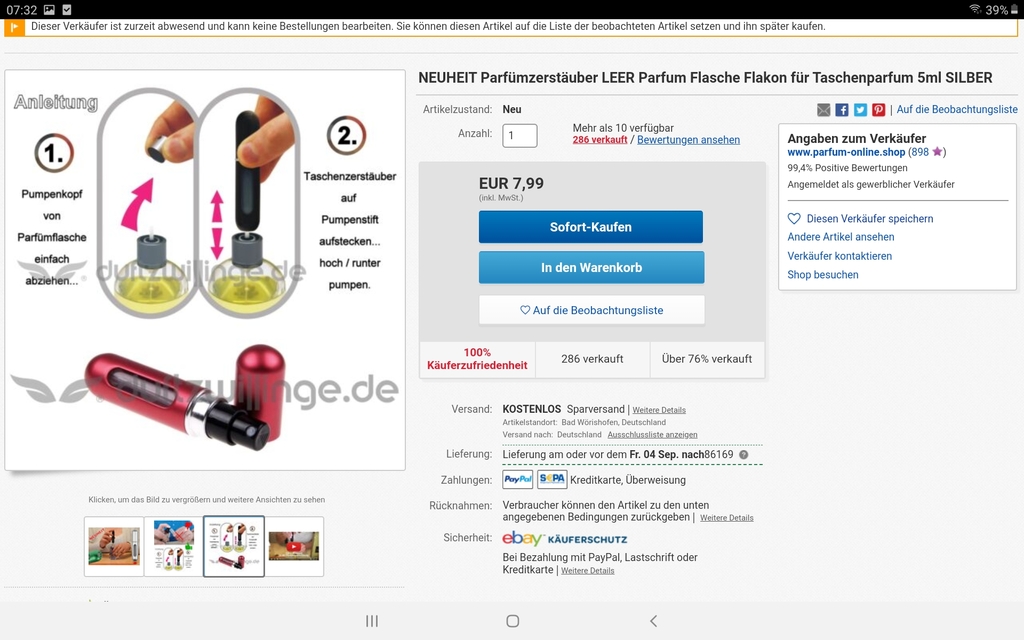Click Auf die Beobachtungsliste button below cart
Image resolution: width=1024 pixels, height=640 pixels.
[x=592, y=310]
